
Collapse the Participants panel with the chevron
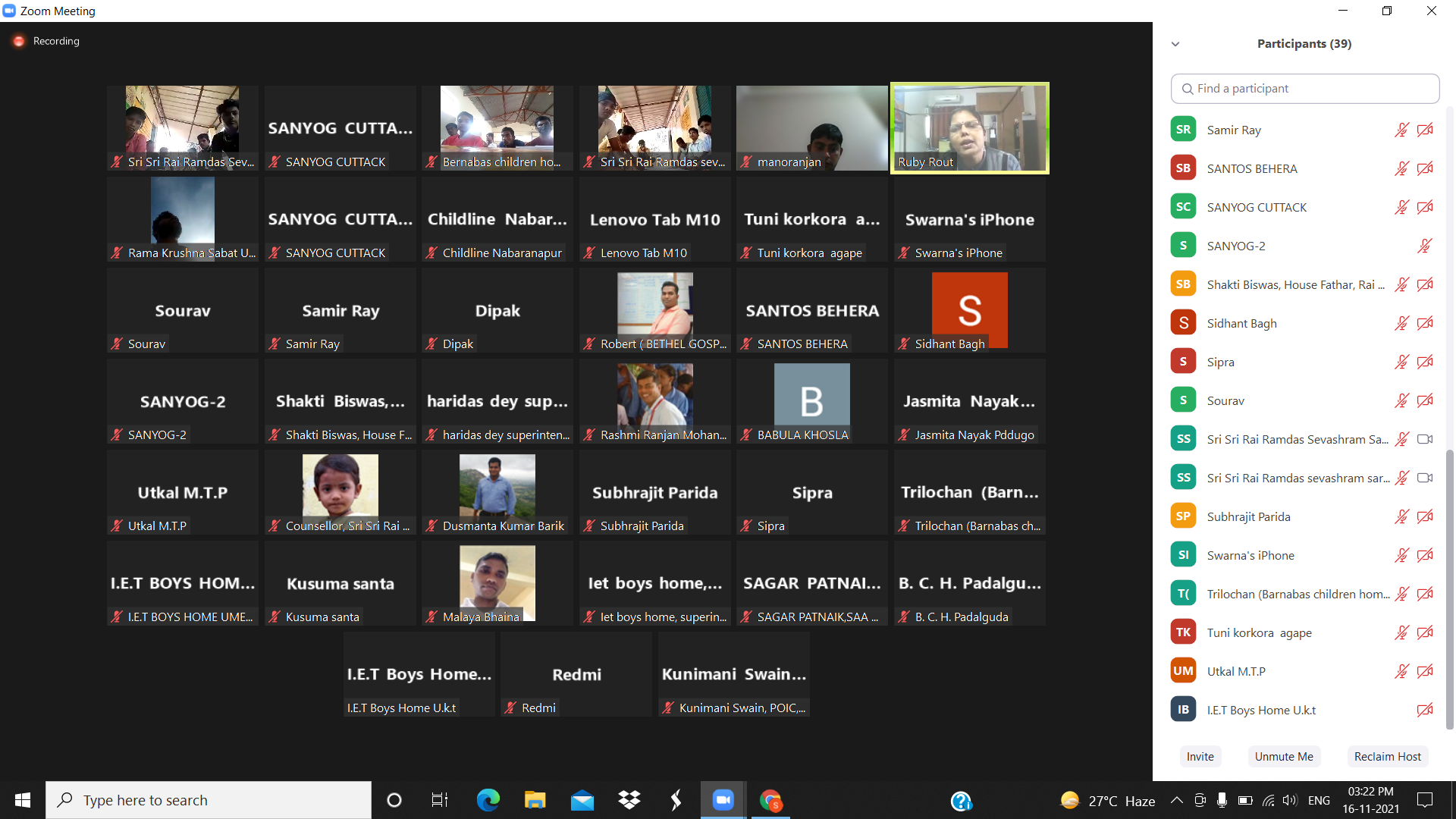[x=1175, y=44]
